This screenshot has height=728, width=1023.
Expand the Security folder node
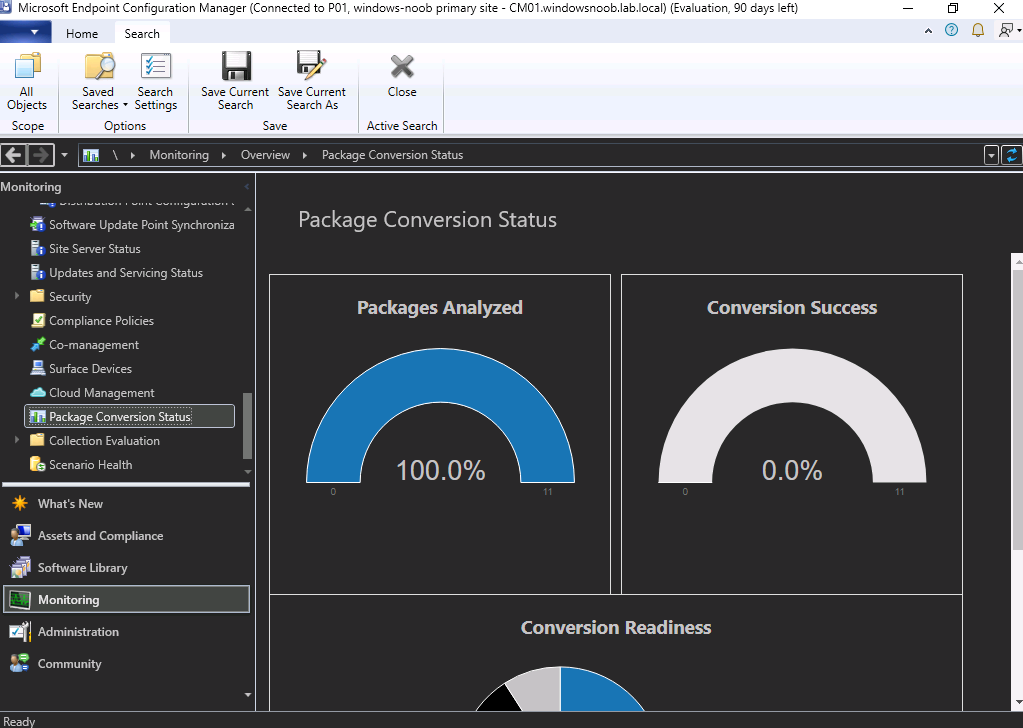tap(17, 296)
